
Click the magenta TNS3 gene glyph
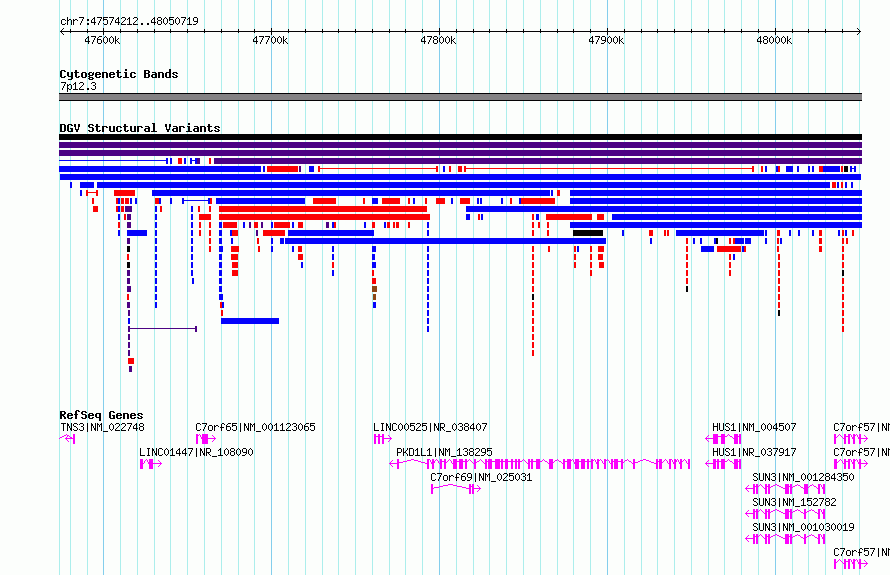coord(68,439)
